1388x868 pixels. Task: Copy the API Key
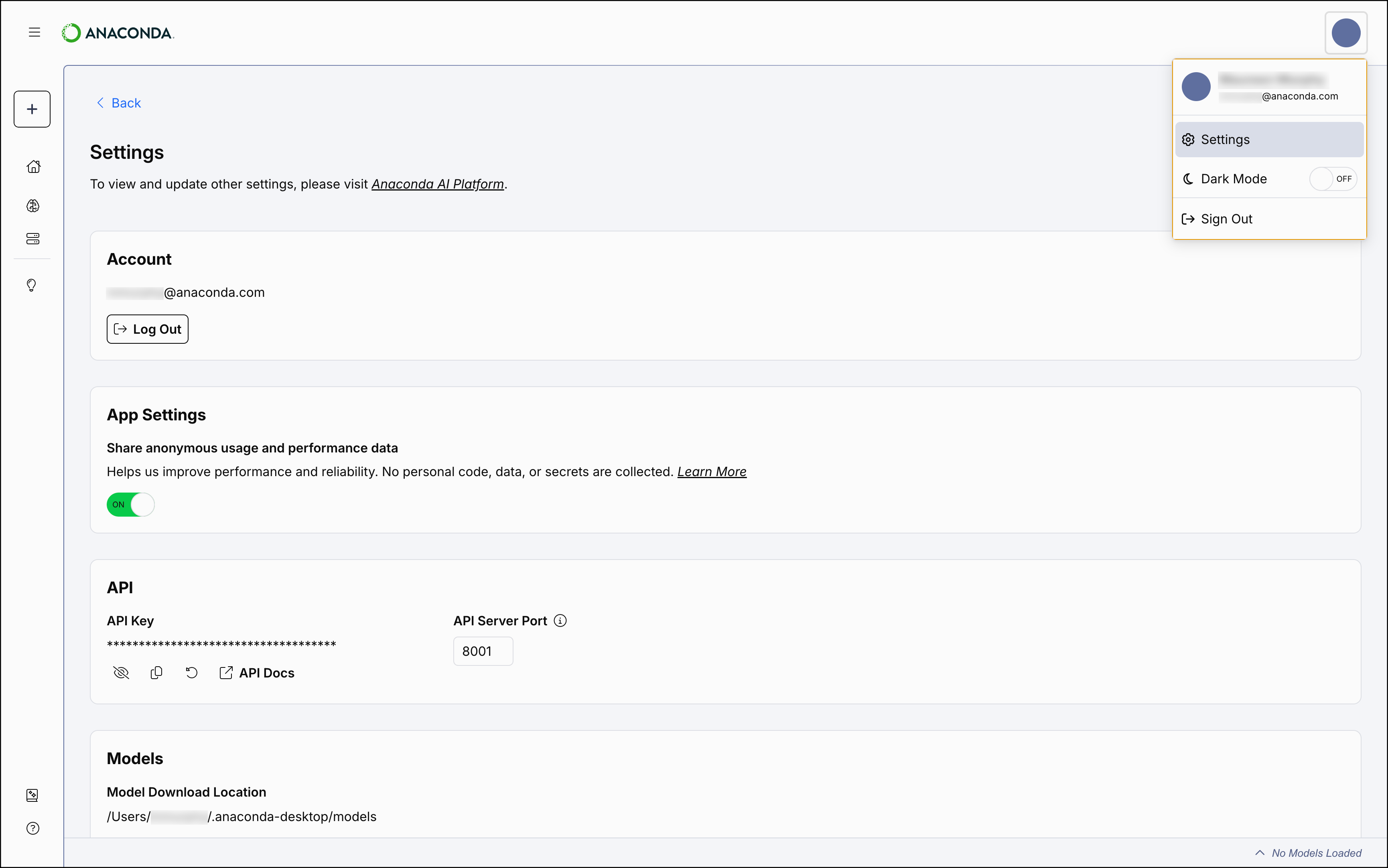156,672
